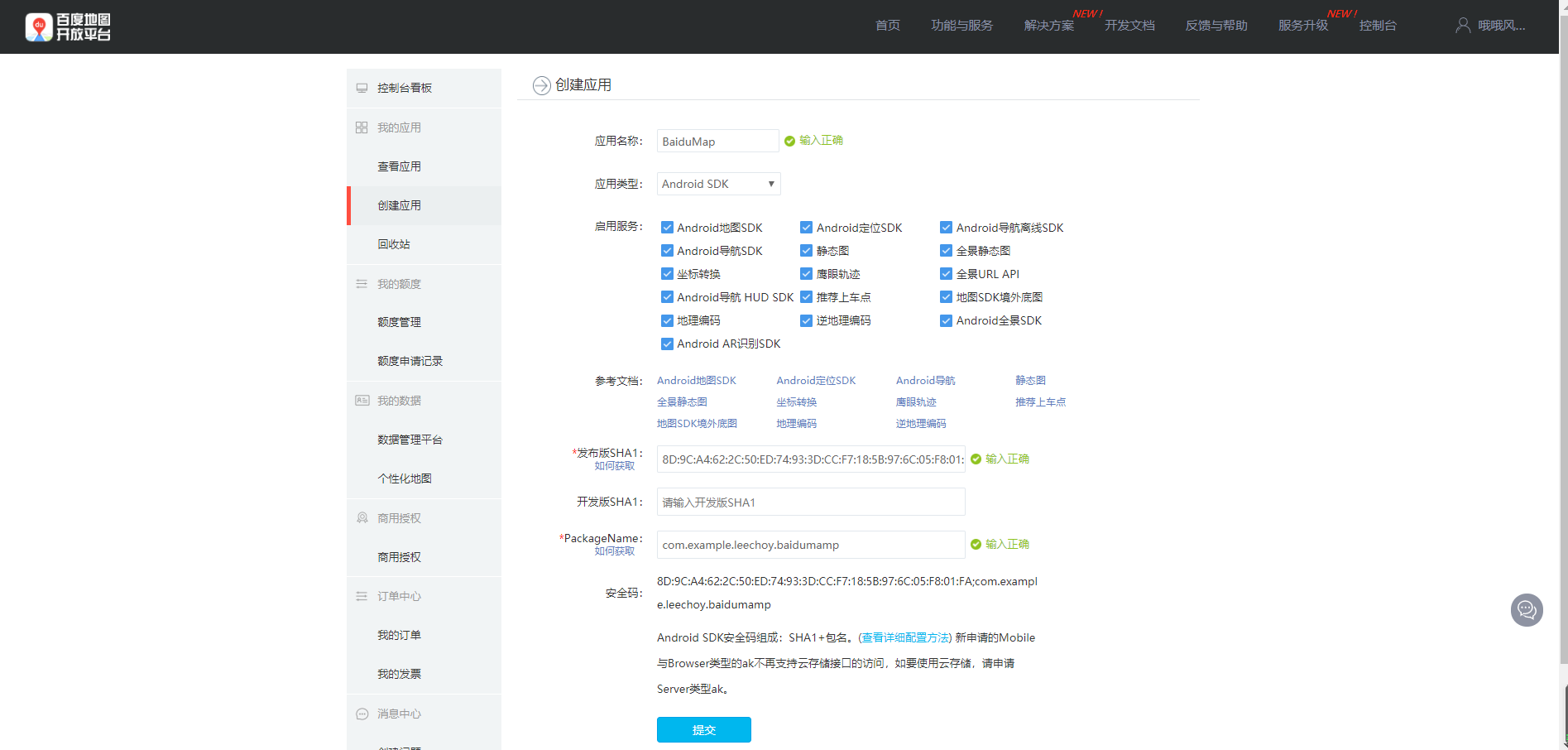Open the live chat support bubble icon
Image resolution: width=1568 pixels, height=750 pixels.
1527,610
